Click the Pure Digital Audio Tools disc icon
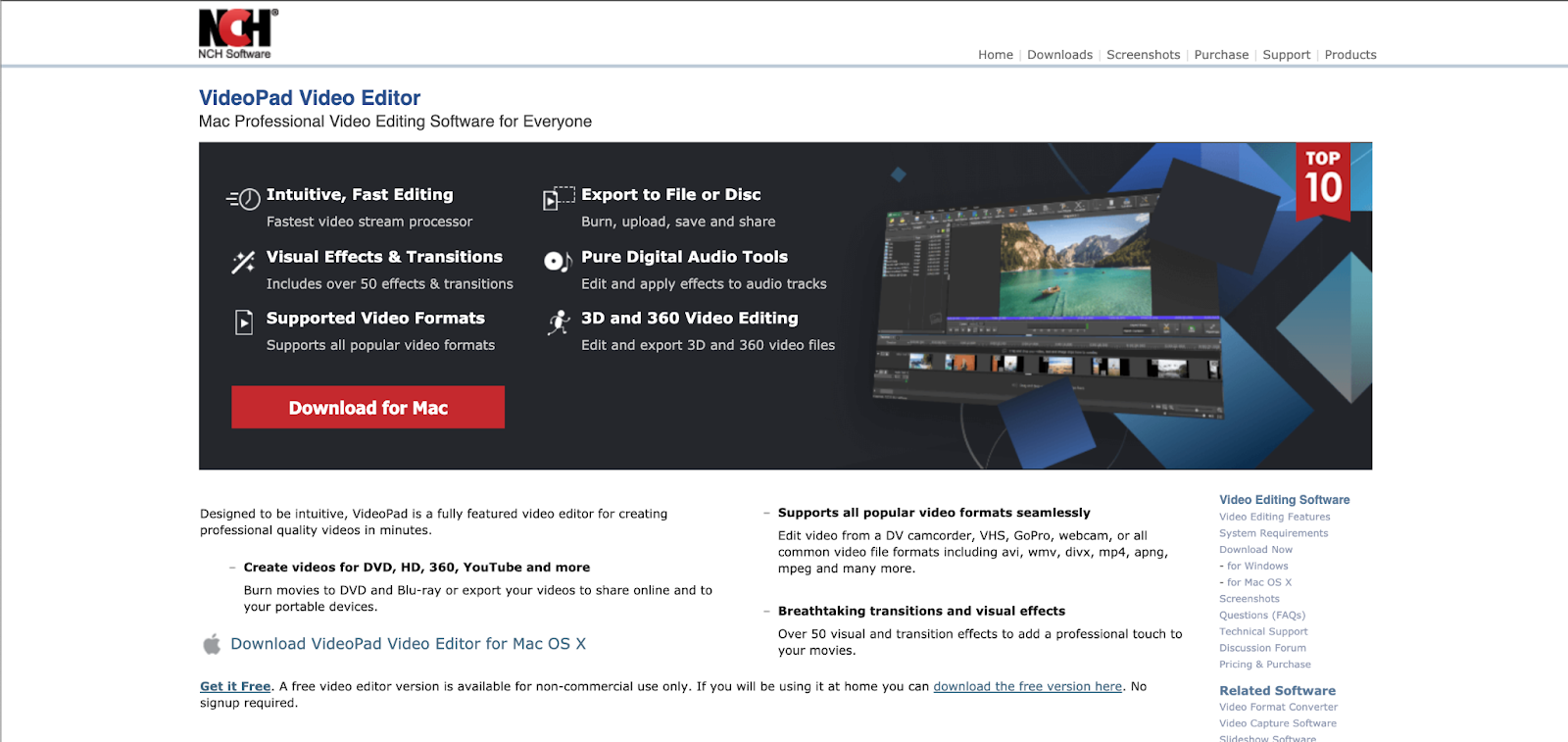1568x742 pixels. [x=558, y=262]
